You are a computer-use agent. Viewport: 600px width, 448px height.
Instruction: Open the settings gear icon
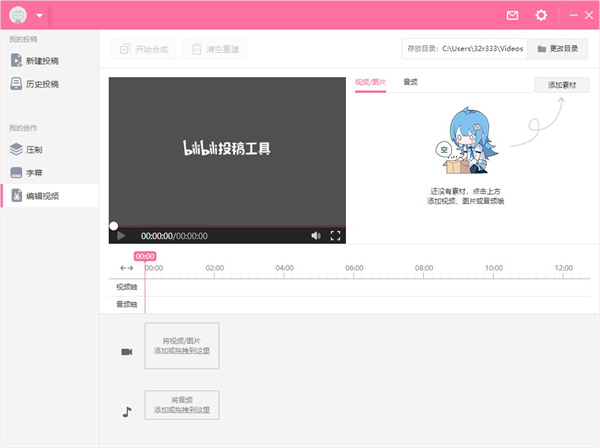541,16
